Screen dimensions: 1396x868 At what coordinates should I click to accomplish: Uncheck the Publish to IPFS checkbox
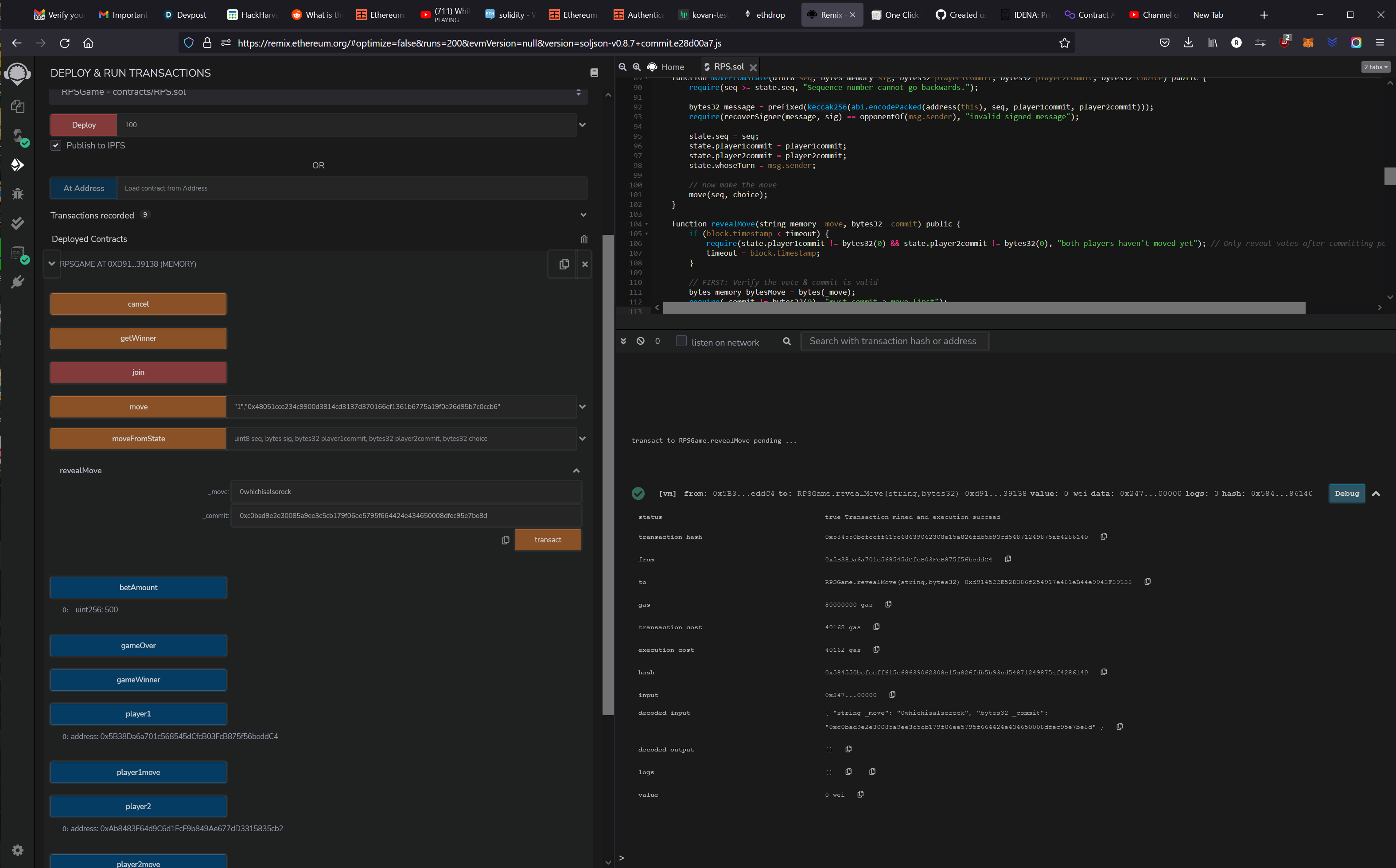[56, 146]
